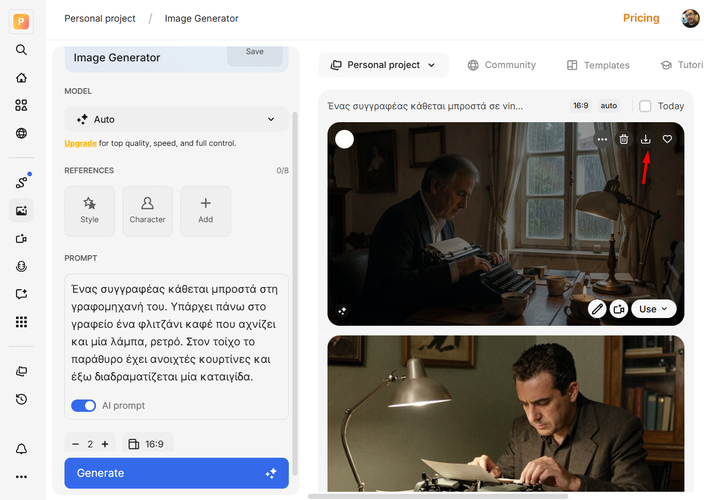Click the search icon in left sidebar
This screenshot has width=704, height=500.
[x=21, y=50]
